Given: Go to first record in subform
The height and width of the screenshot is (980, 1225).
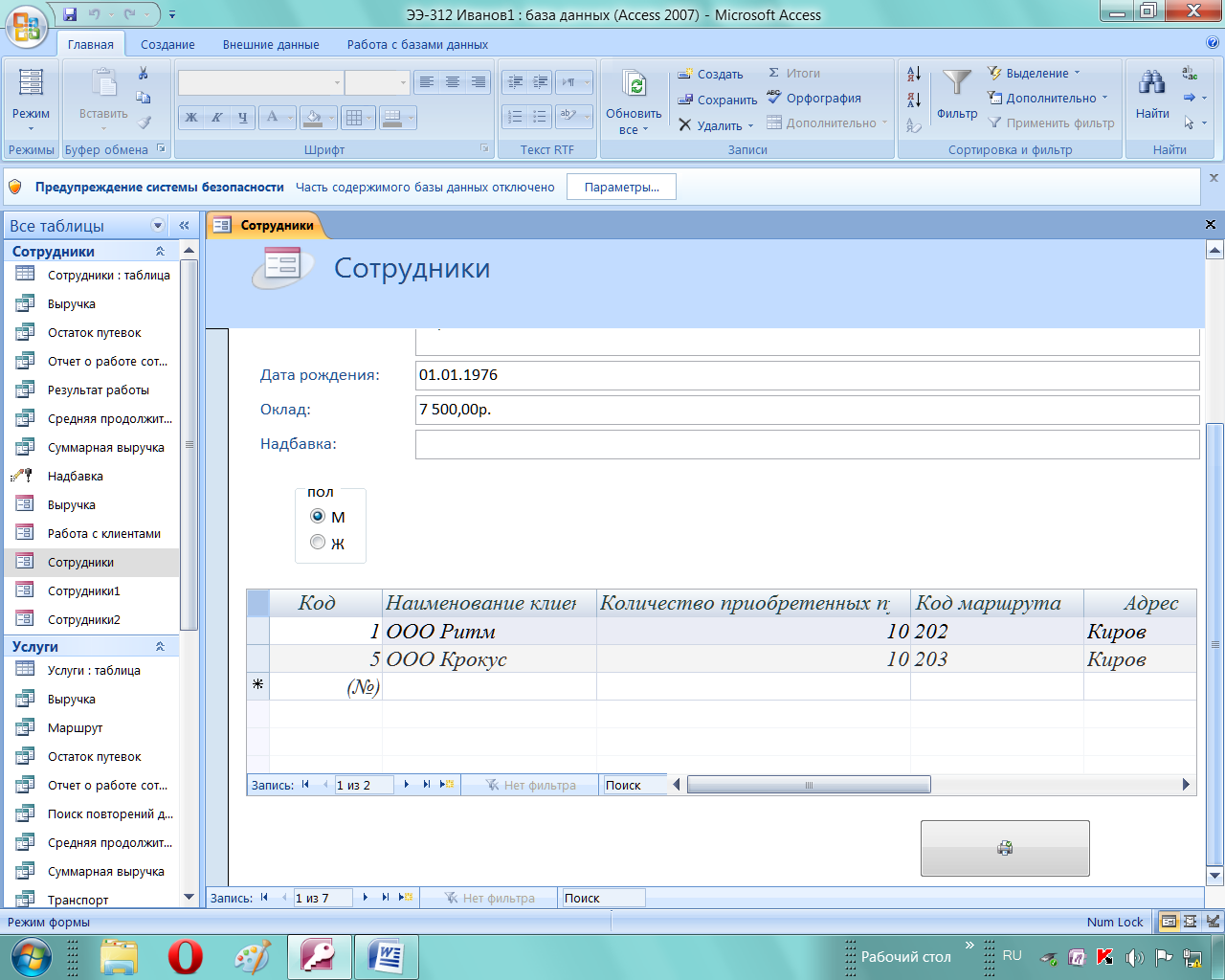Looking at the screenshot, I should point(305,785).
